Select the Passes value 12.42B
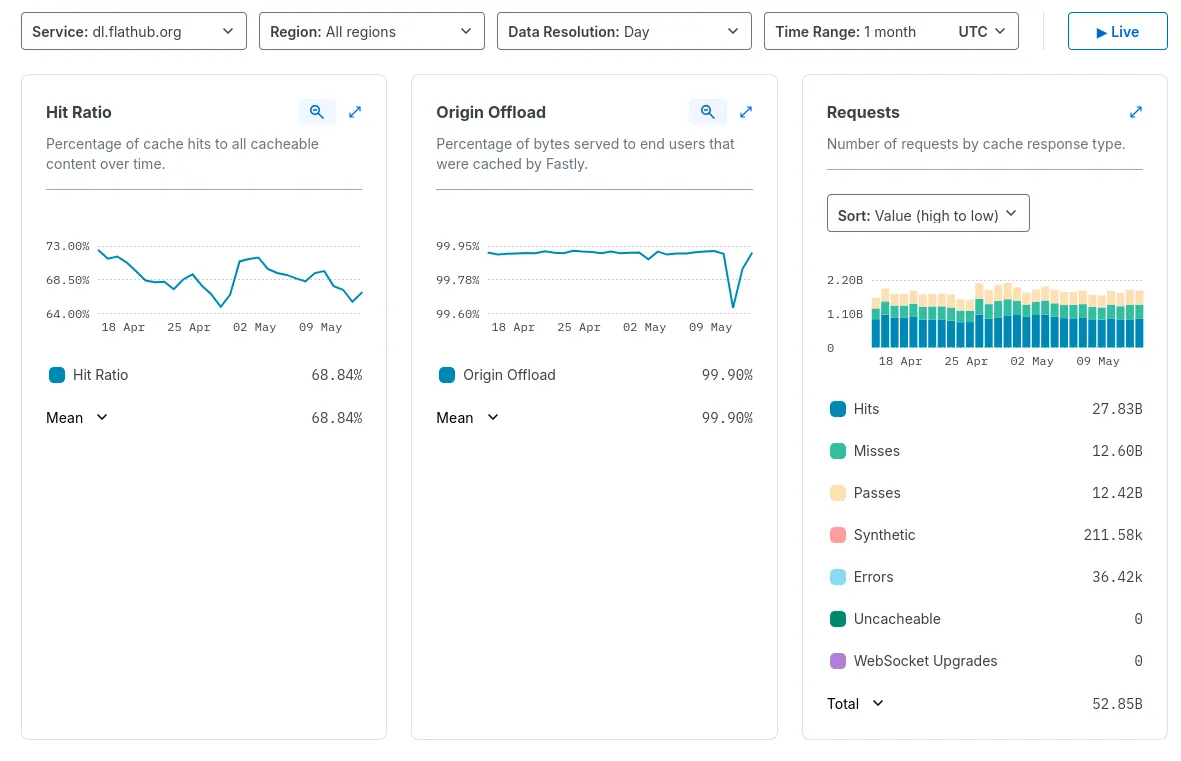1181x761 pixels. [1117, 494]
